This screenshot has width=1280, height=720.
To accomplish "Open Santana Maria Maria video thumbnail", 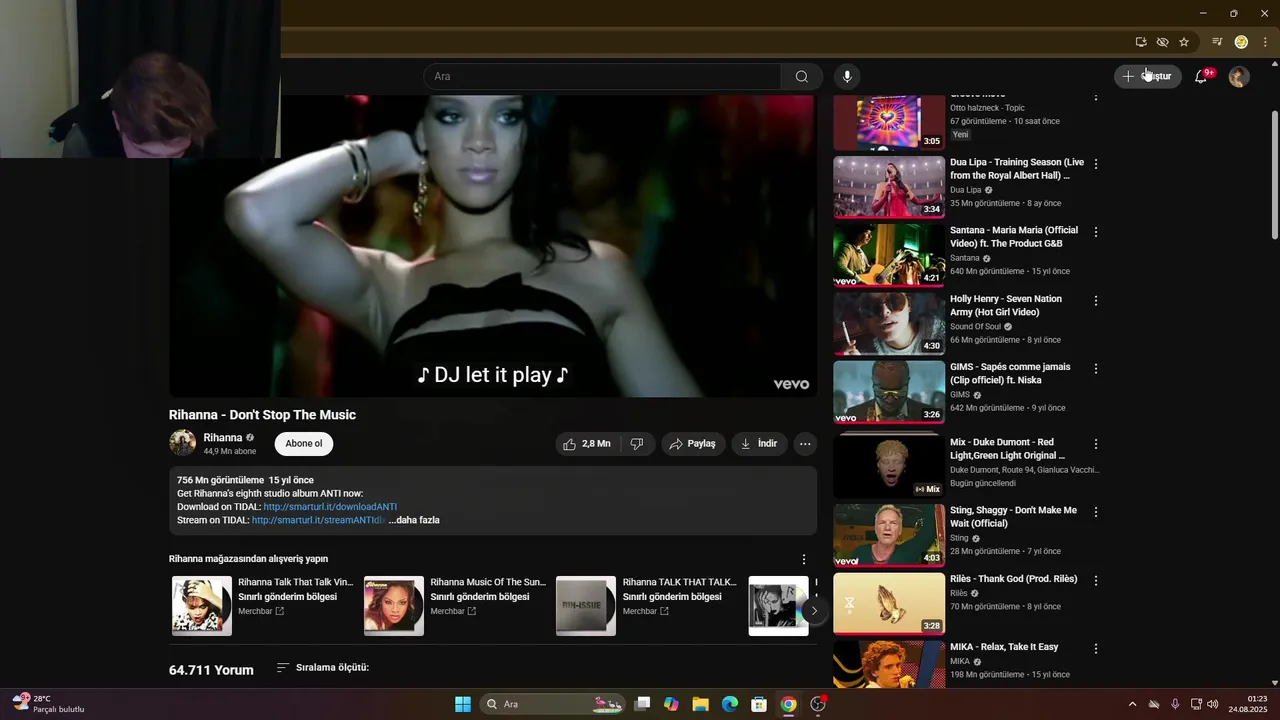I will [x=889, y=255].
